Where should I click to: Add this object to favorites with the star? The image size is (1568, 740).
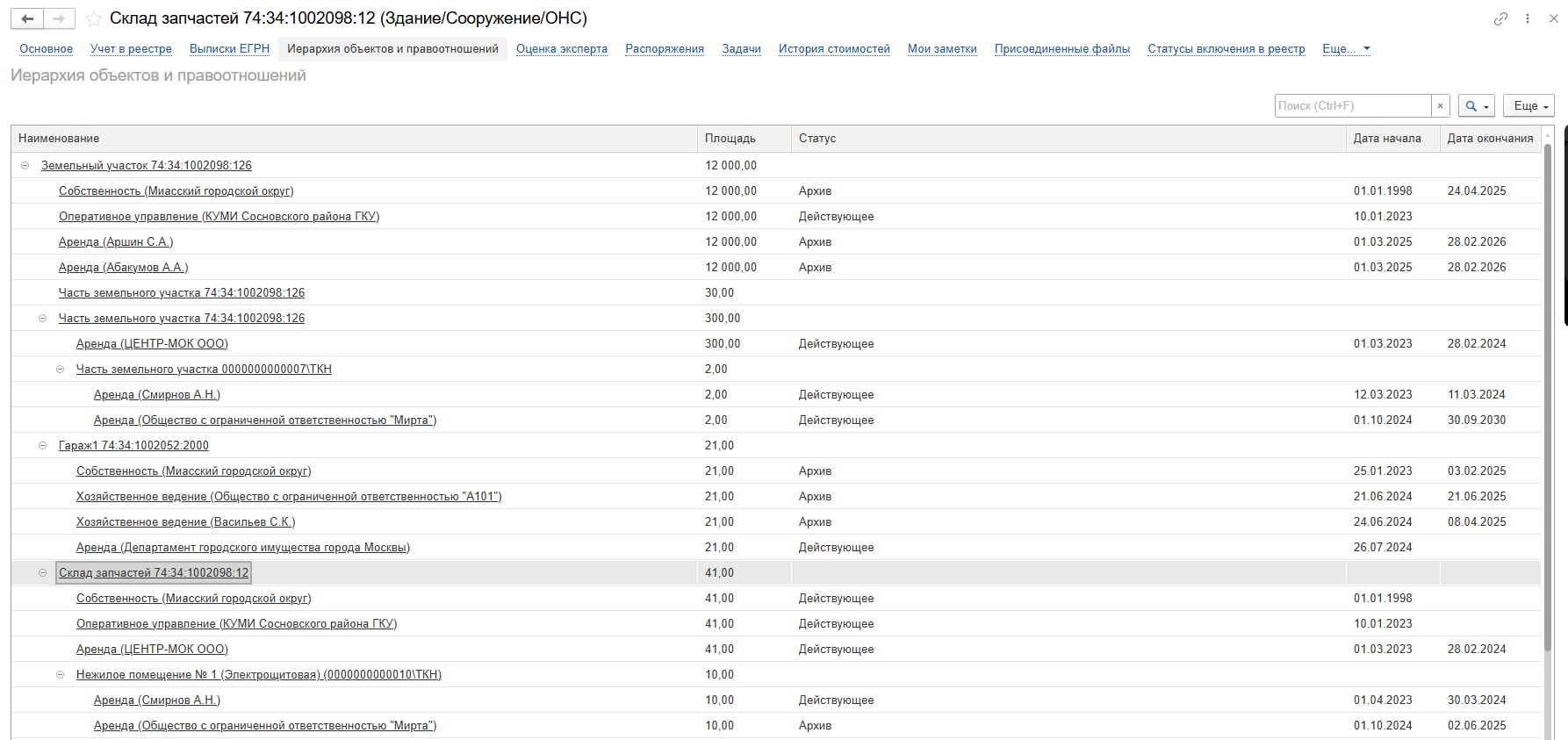tap(93, 18)
